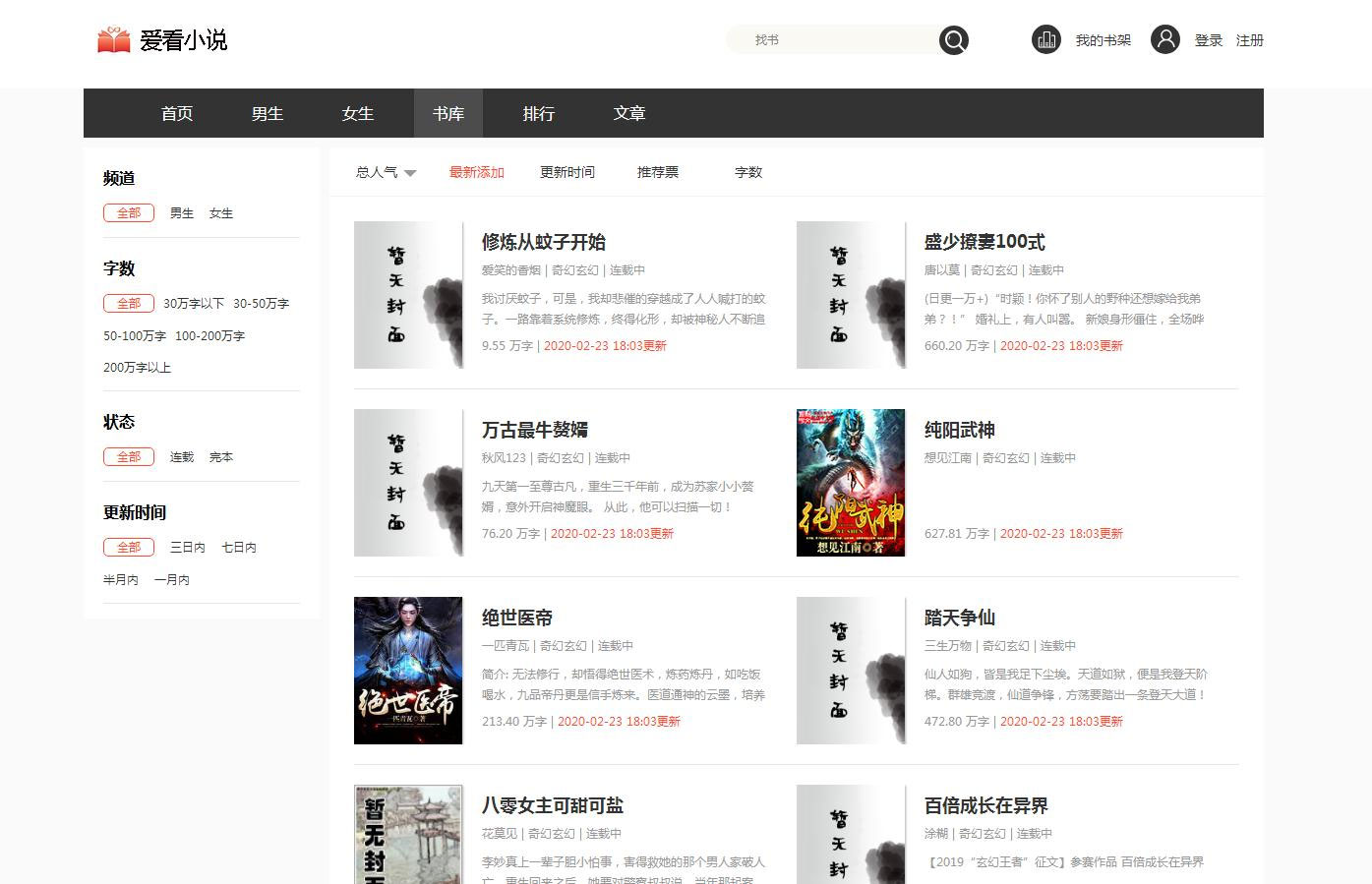Filter status by 完本
This screenshot has width=1372, height=884.
pyautogui.click(x=221, y=457)
